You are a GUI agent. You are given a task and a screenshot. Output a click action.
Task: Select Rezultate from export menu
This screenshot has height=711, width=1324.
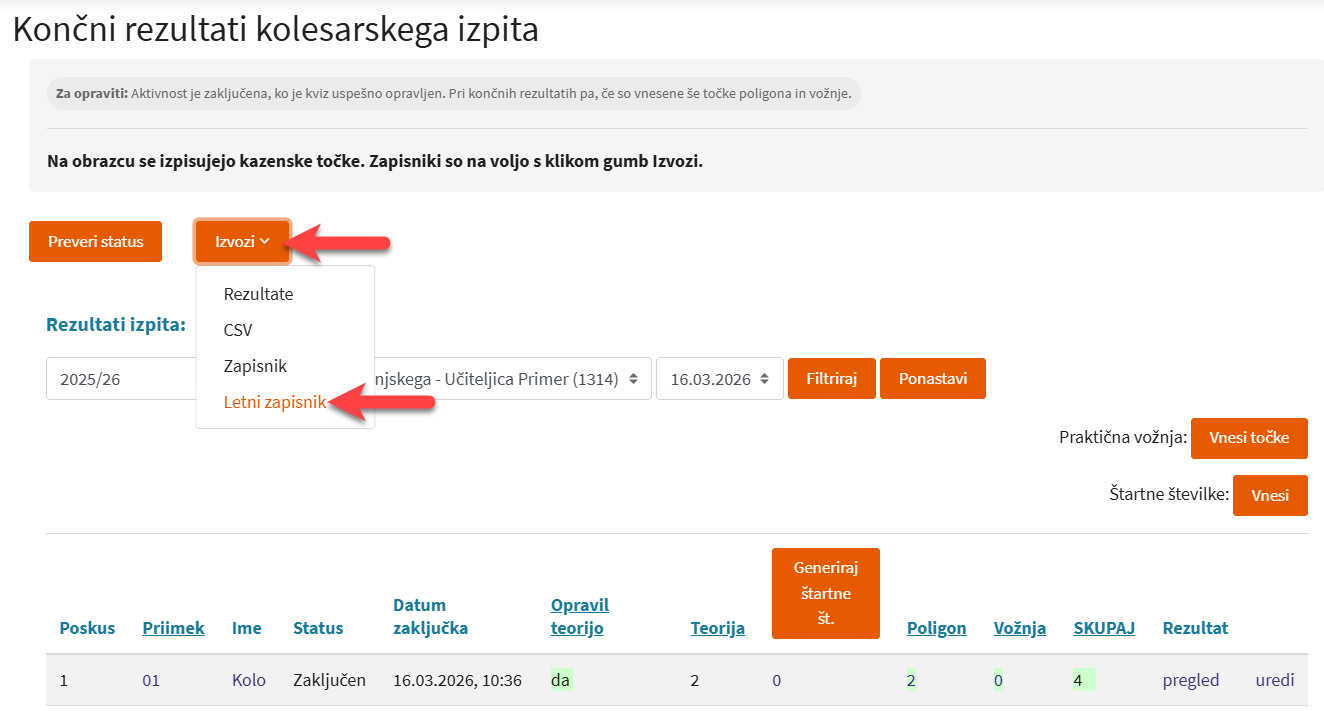tap(258, 294)
